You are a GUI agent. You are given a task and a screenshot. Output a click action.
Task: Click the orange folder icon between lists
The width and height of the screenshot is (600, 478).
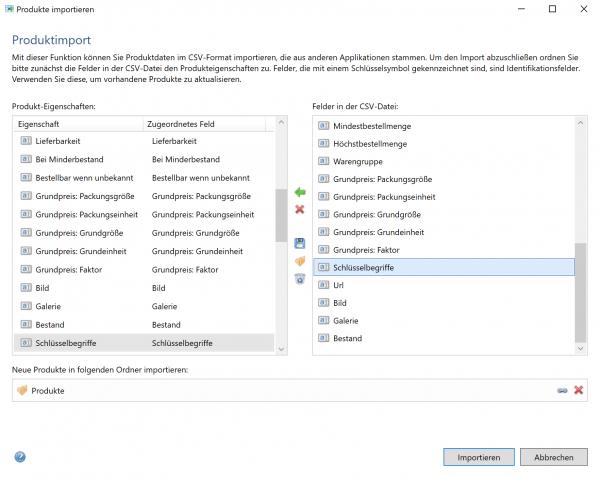click(299, 261)
